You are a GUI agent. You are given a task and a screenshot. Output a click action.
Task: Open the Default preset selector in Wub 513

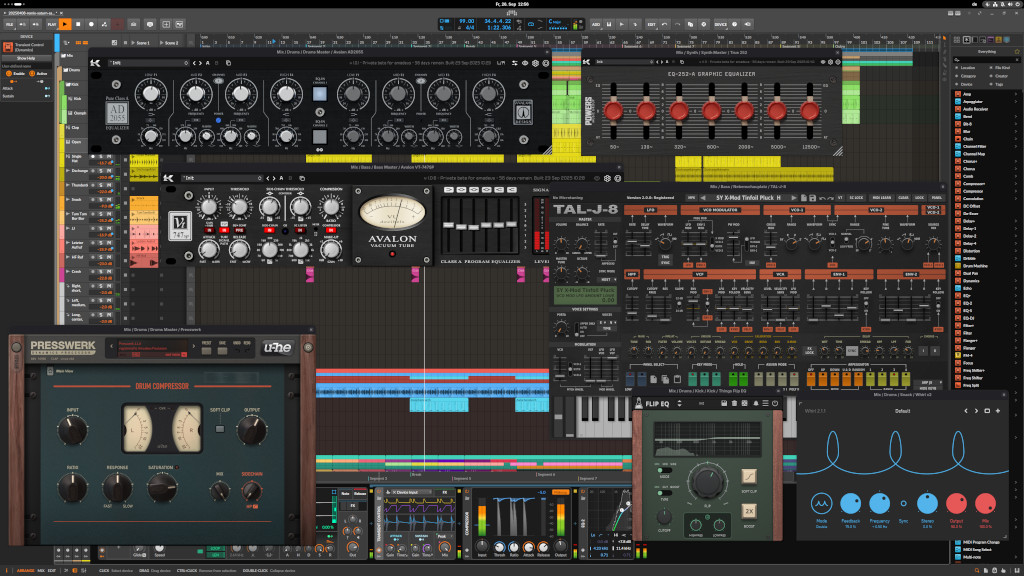[903, 410]
